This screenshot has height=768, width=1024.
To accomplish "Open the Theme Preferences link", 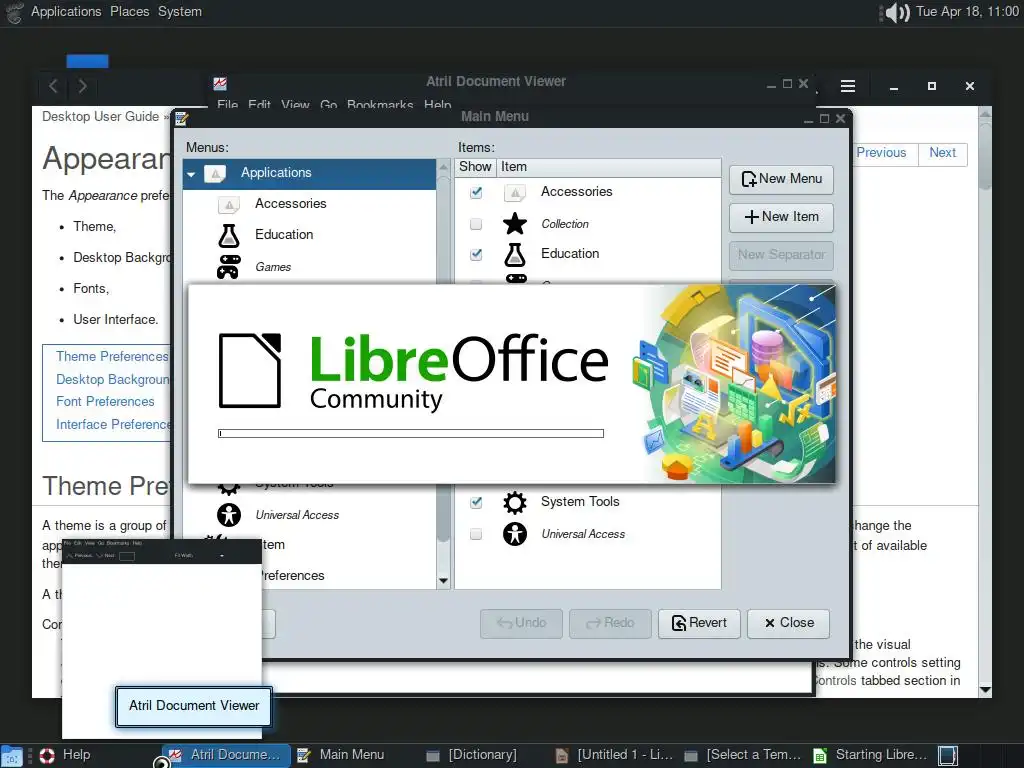I will 112,357.
